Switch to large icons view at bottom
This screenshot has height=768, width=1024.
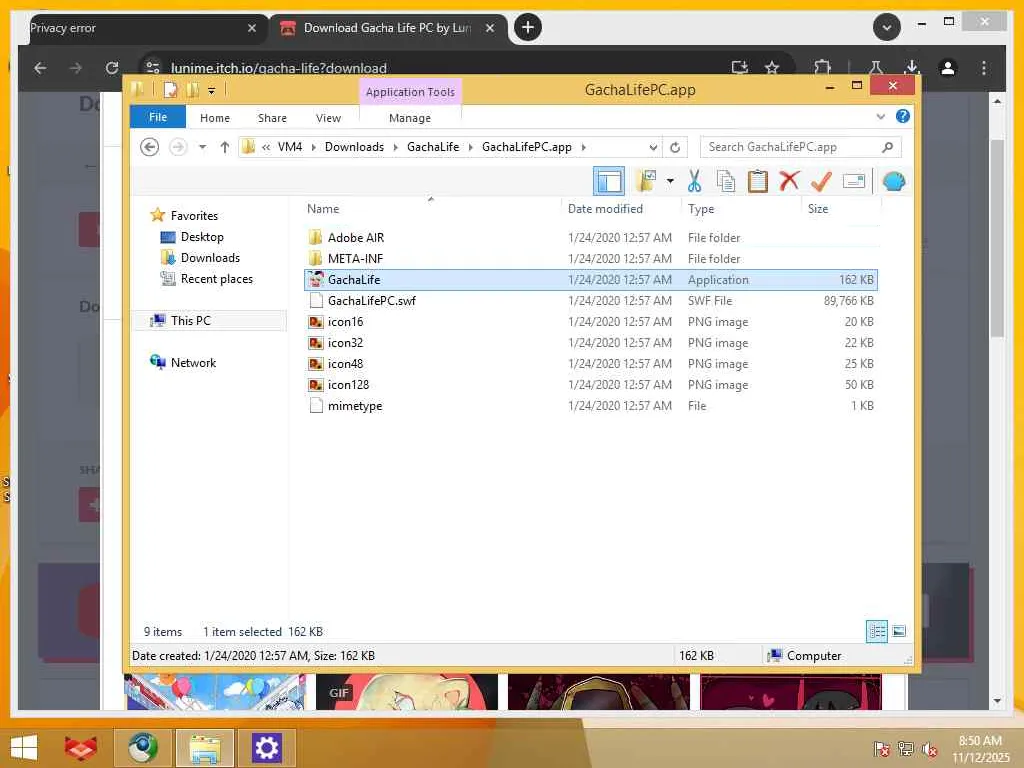[899, 631]
